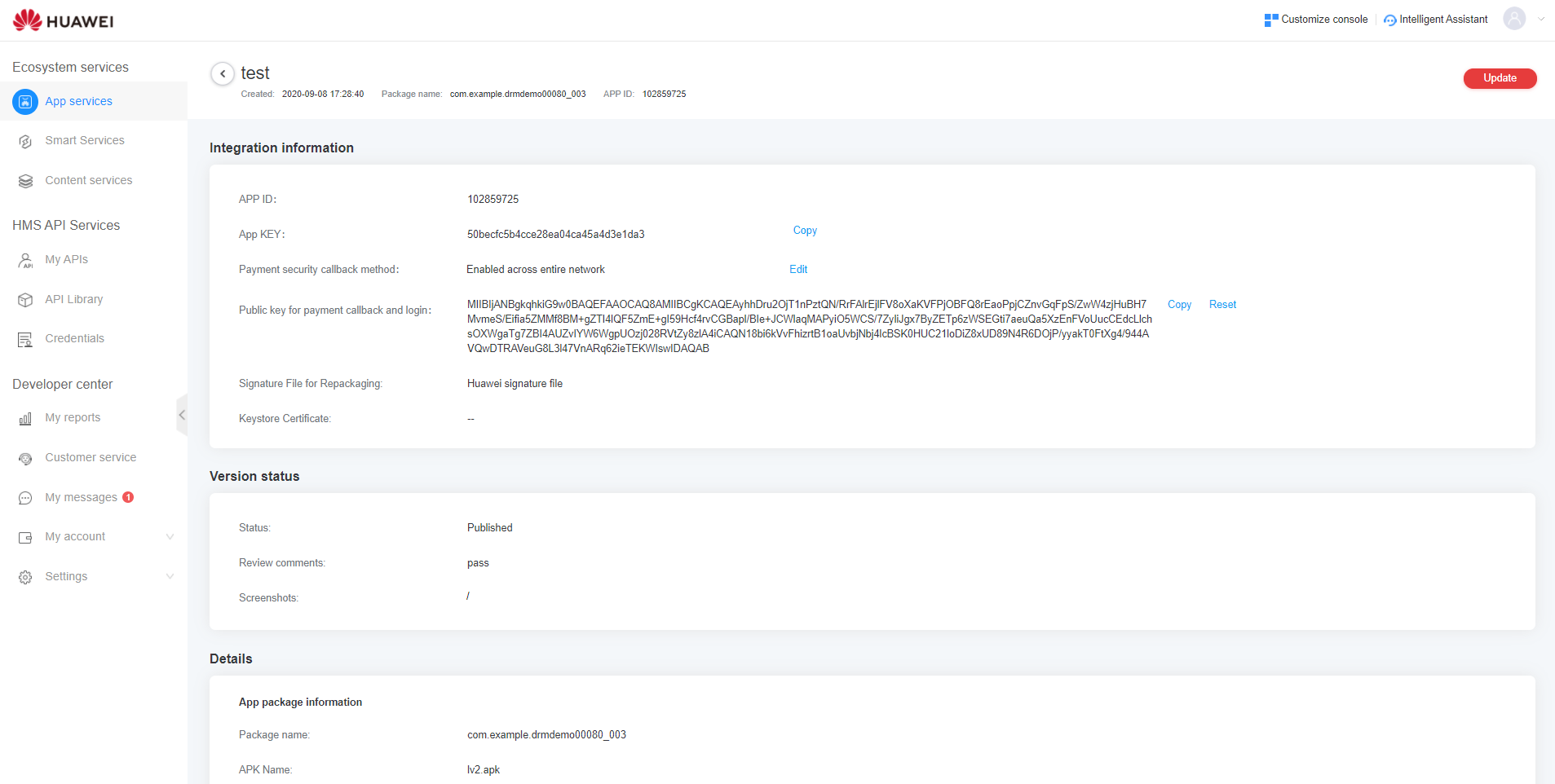Click the unread messages badge
Viewport: 1555px width, 784px height.
[128, 497]
